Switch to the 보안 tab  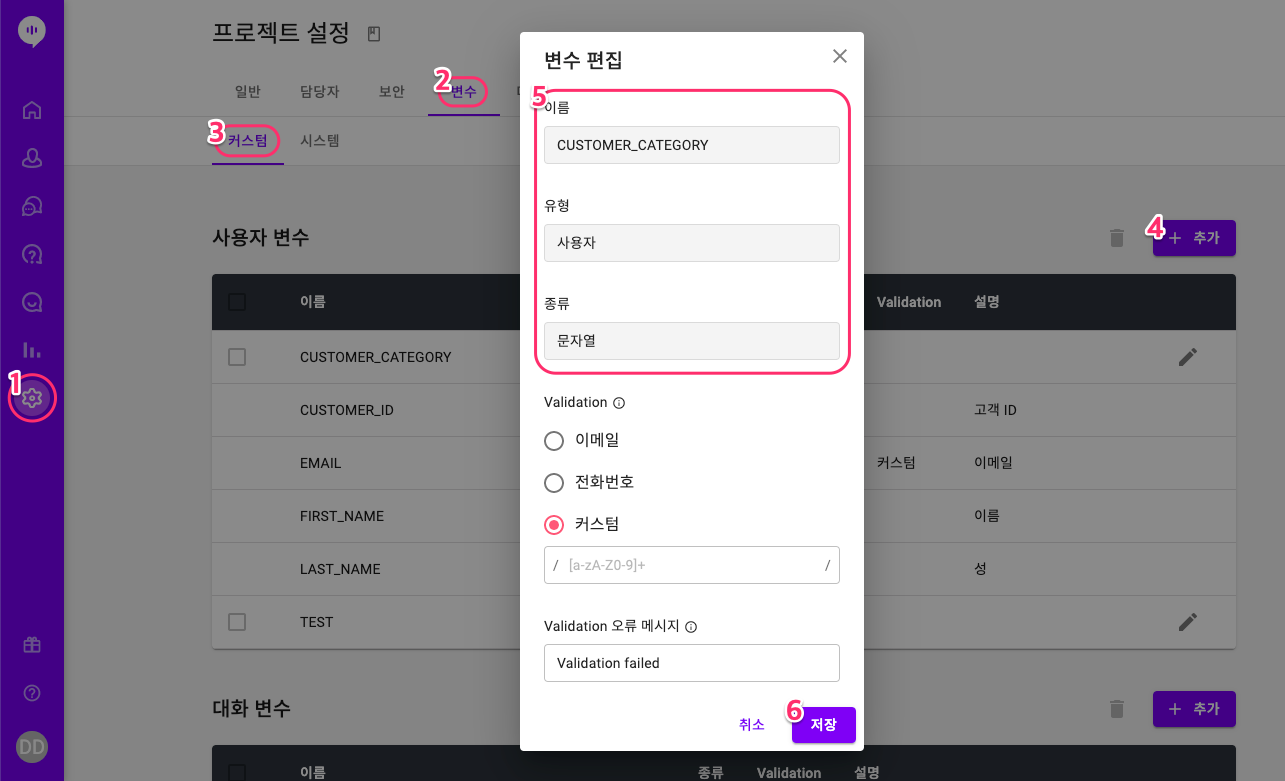click(392, 91)
